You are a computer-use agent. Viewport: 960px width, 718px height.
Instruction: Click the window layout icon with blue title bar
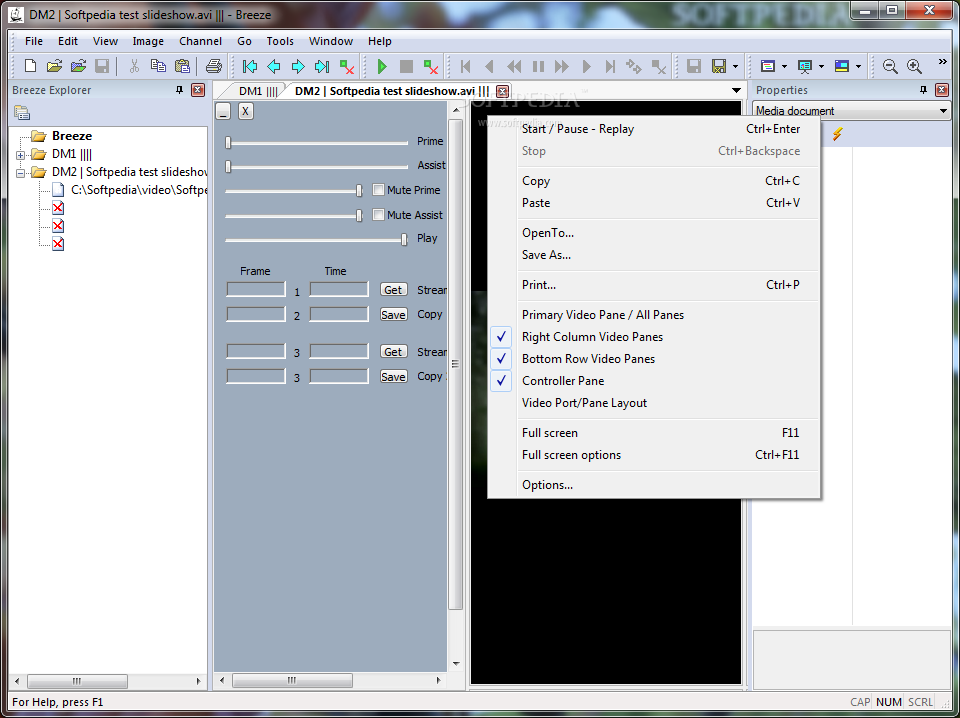[768, 66]
